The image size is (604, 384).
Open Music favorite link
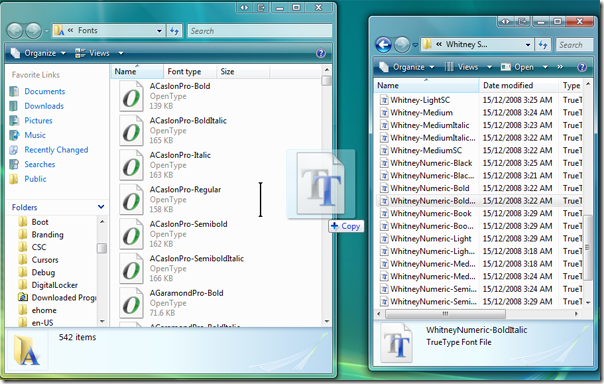(35, 135)
